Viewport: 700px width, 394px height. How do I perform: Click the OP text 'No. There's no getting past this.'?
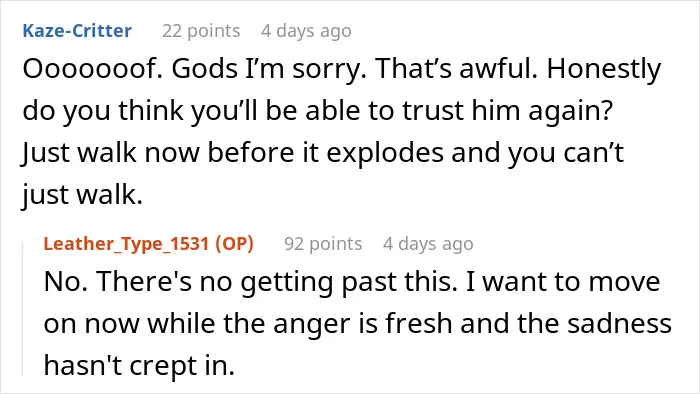pyautogui.click(x=250, y=282)
